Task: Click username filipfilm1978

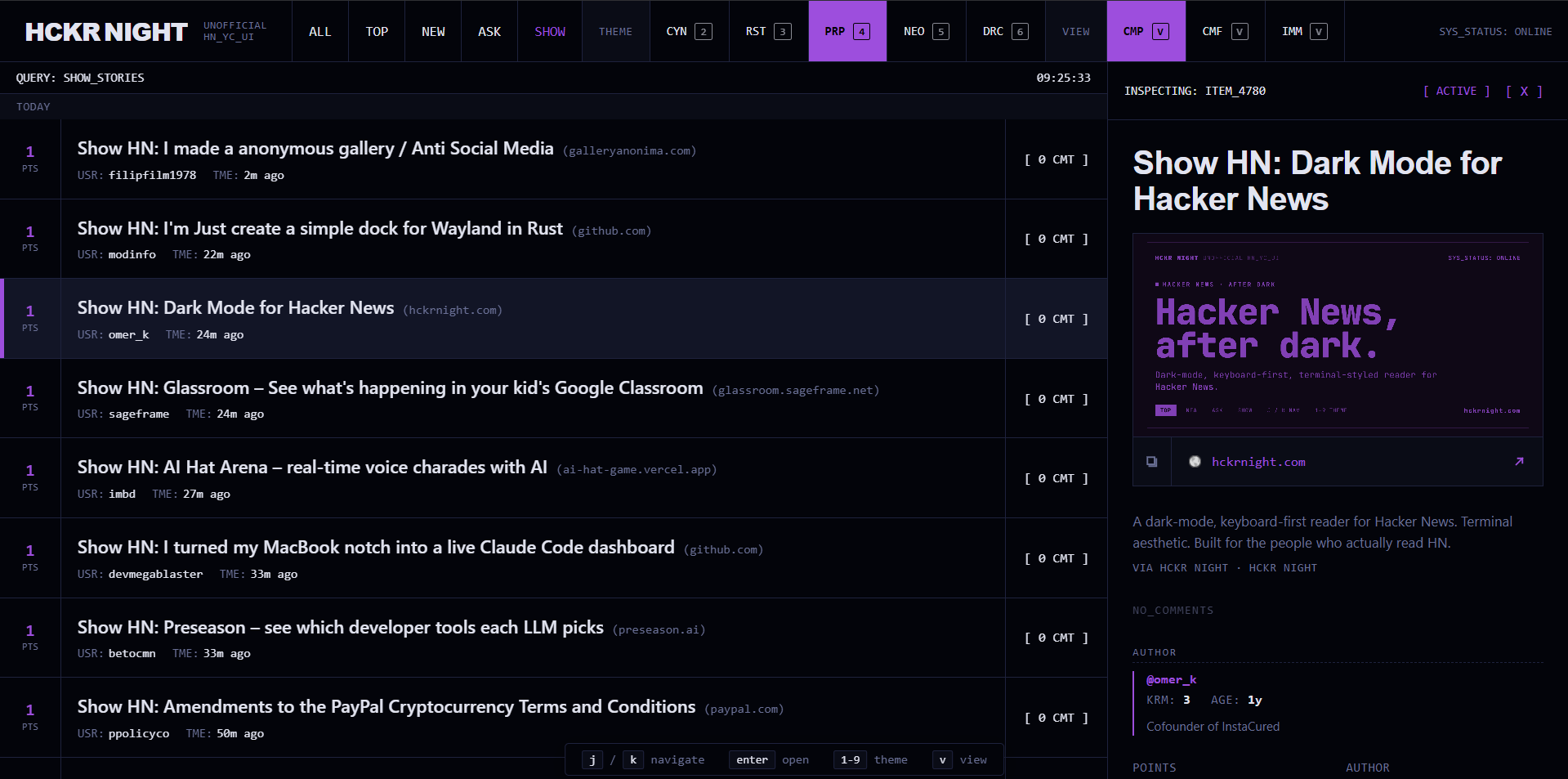Action: (152, 175)
